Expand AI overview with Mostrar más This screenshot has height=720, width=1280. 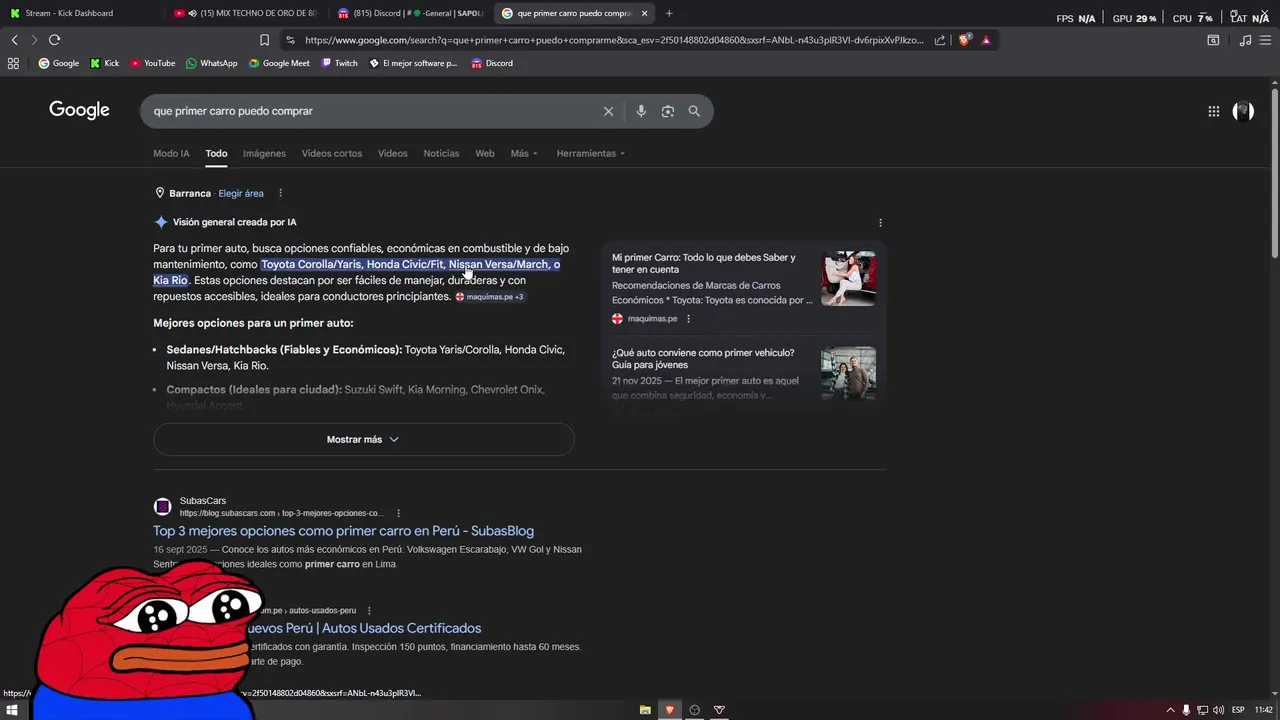coord(363,439)
